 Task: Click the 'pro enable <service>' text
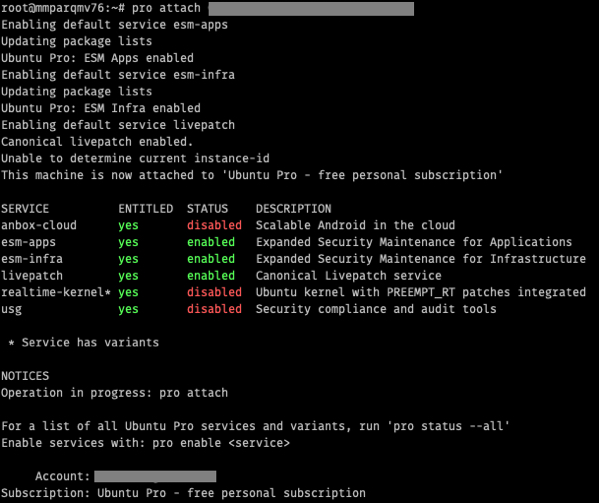(x=221, y=443)
